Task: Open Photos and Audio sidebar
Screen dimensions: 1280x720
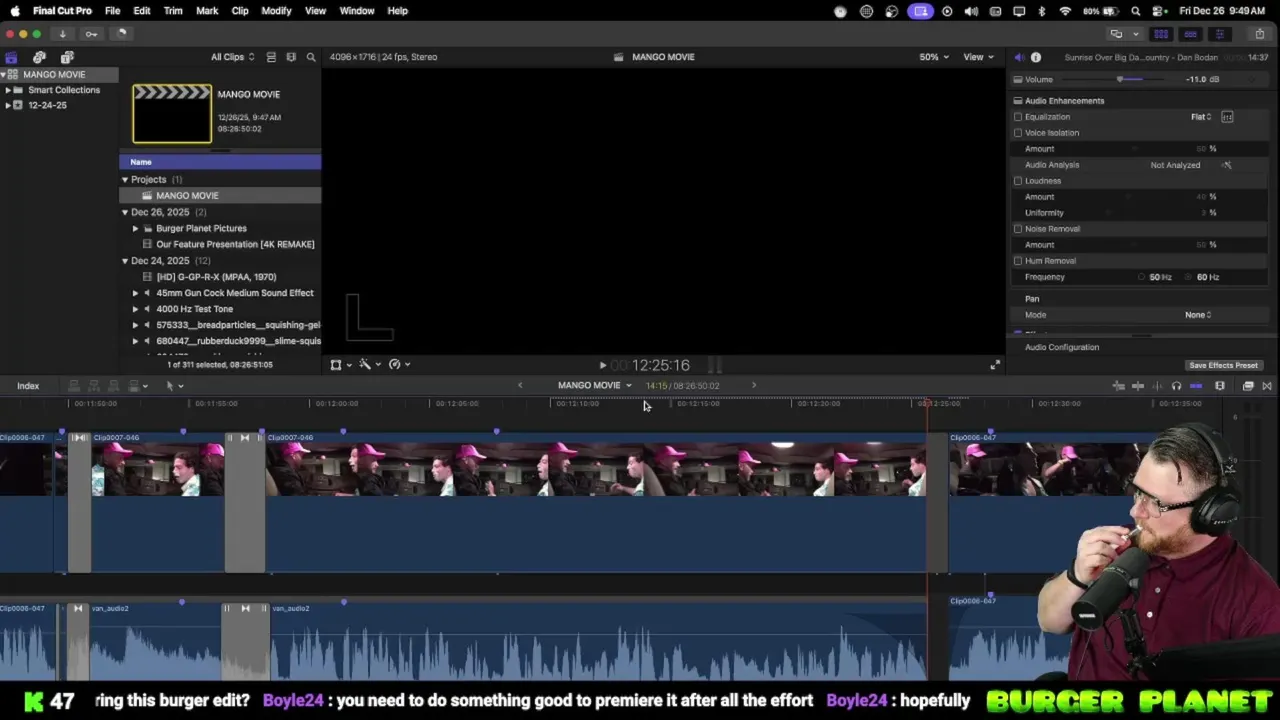Action: click(x=39, y=57)
